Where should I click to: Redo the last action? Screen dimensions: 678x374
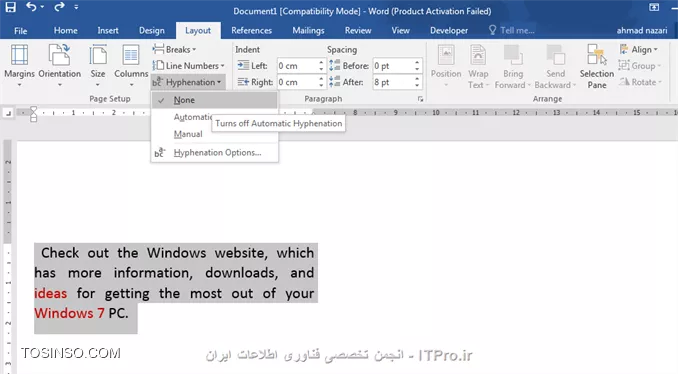tap(59, 7)
